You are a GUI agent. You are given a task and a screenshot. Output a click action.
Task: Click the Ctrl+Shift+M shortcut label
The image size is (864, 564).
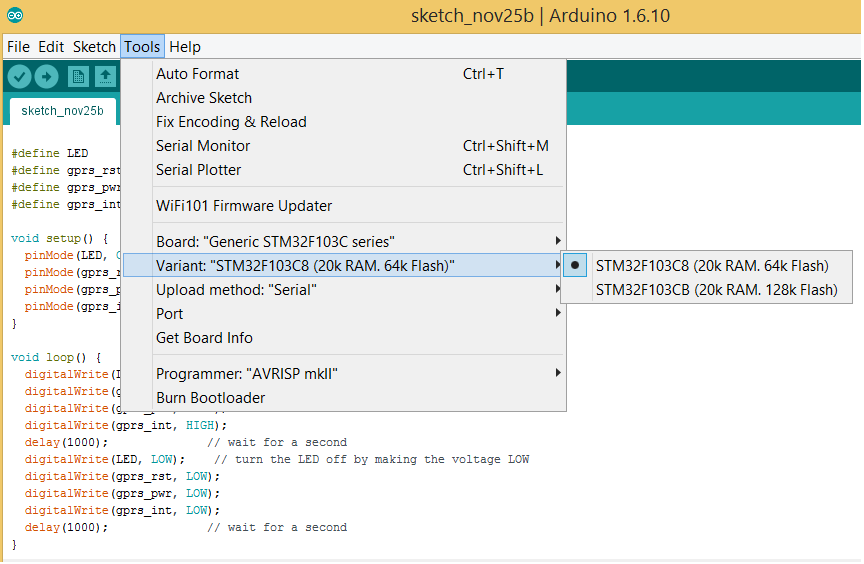(x=505, y=146)
